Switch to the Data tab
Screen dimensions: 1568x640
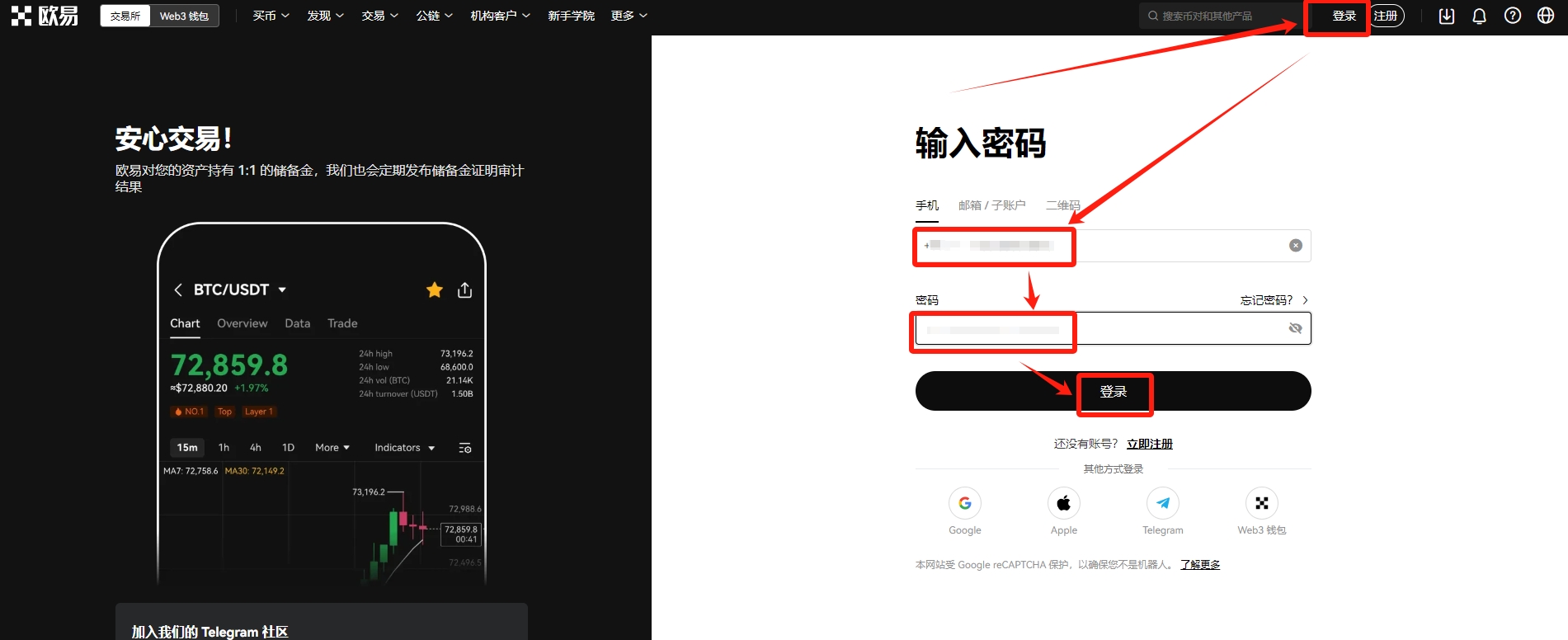click(298, 323)
